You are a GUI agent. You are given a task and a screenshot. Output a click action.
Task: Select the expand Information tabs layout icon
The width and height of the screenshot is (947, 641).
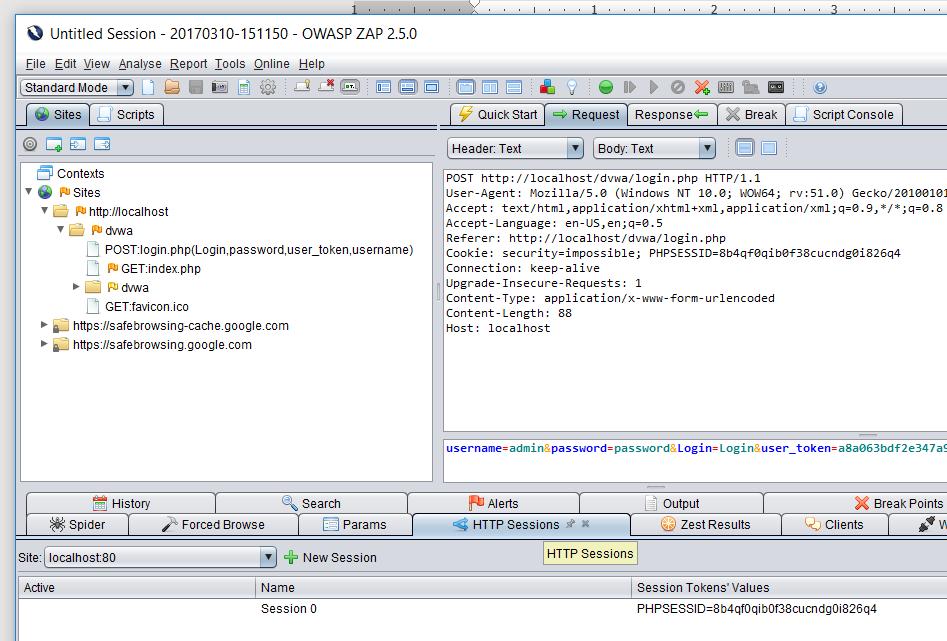click(408, 88)
